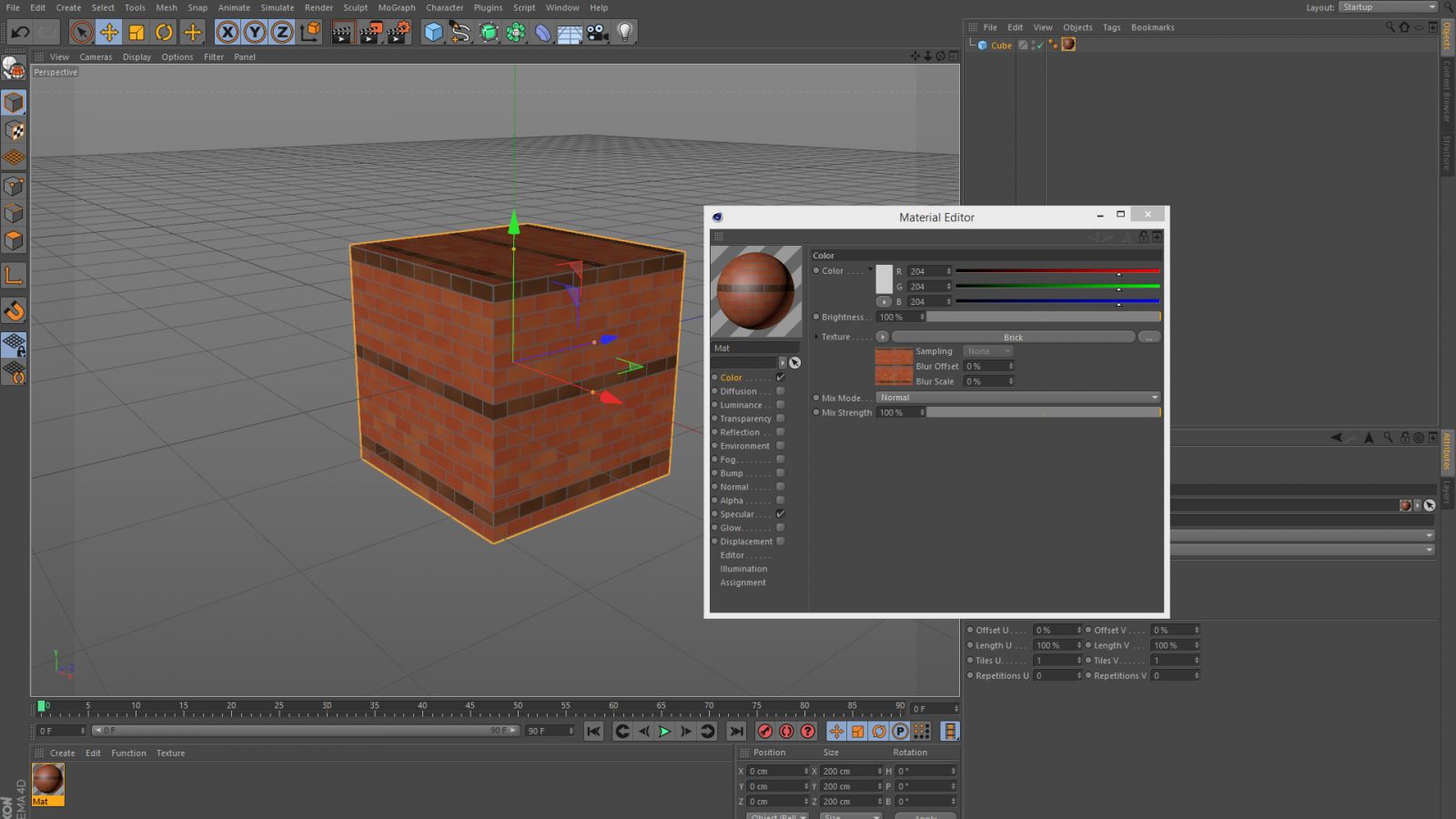Enable the Diffusion channel checkbox
This screenshot has width=1456, height=819.
780,391
